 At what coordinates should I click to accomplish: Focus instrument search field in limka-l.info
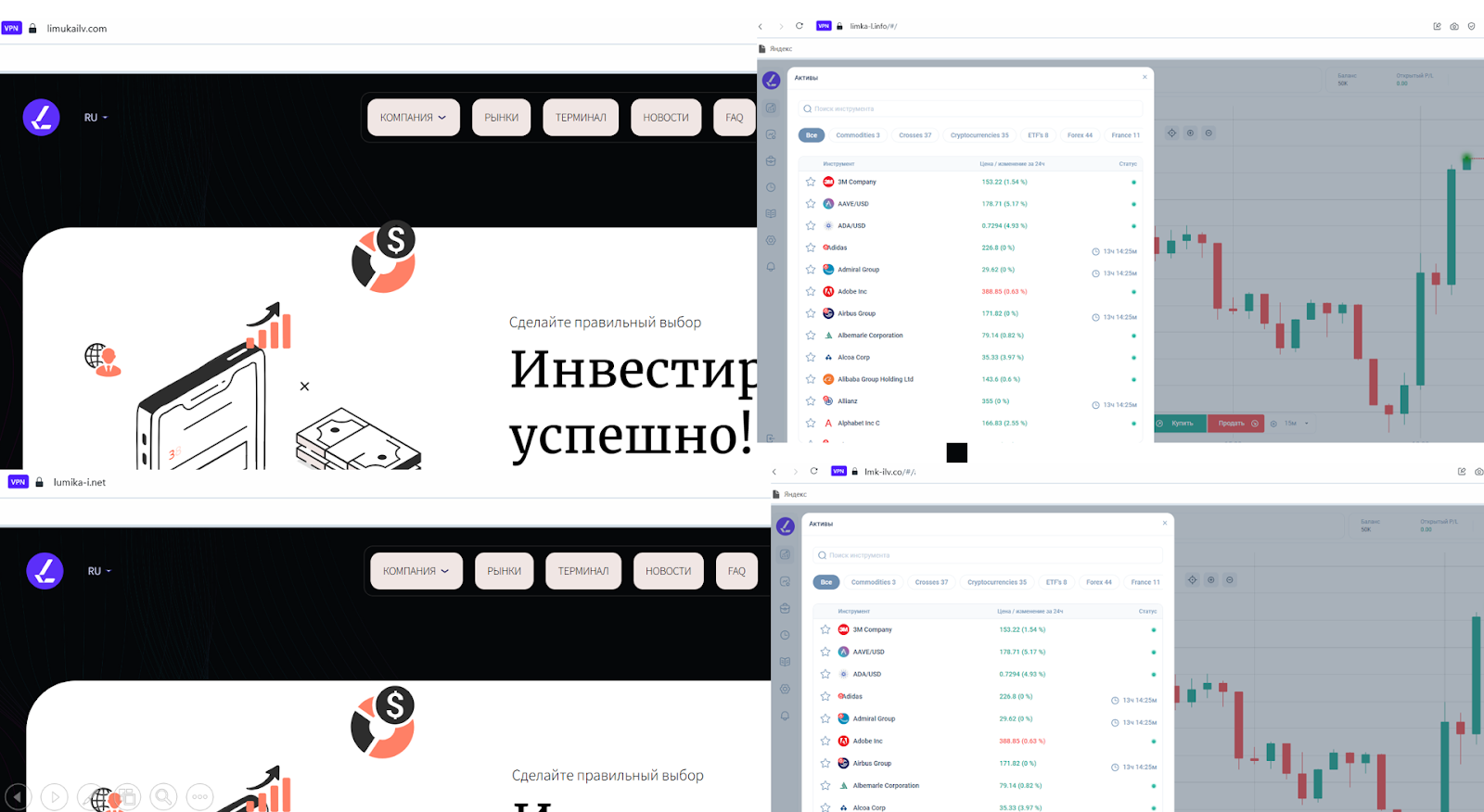tap(971, 108)
